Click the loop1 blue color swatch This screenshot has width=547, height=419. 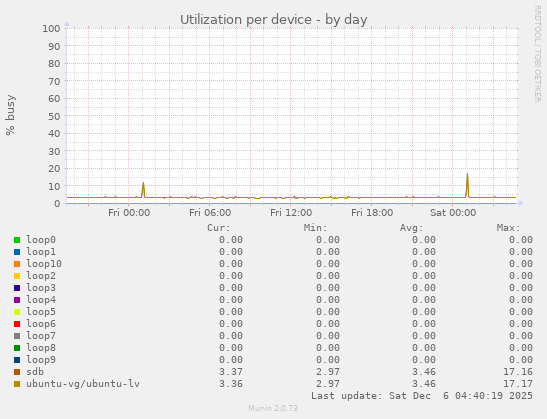click(17, 252)
